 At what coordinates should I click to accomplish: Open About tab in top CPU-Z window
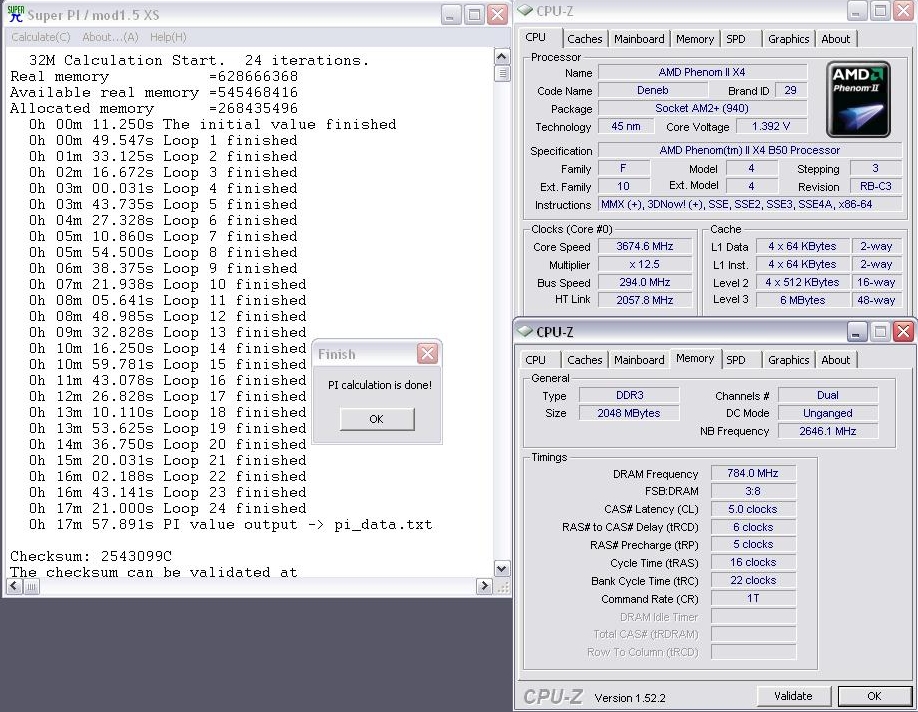pos(835,39)
